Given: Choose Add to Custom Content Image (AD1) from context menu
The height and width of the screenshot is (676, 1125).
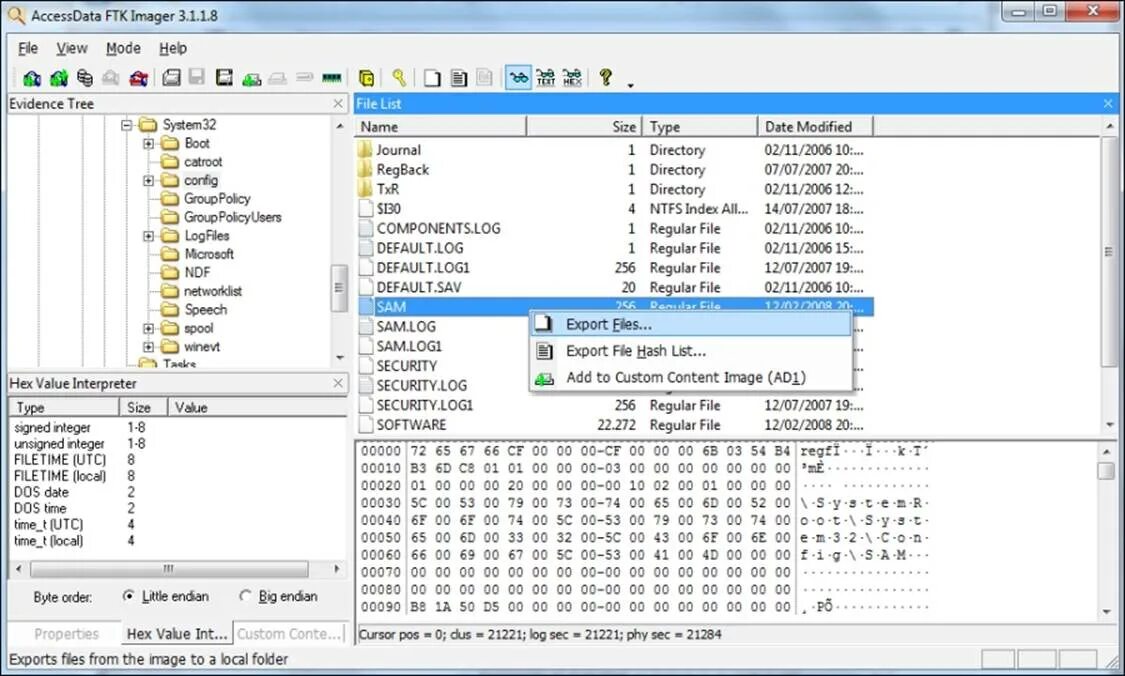Looking at the screenshot, I should (x=690, y=377).
